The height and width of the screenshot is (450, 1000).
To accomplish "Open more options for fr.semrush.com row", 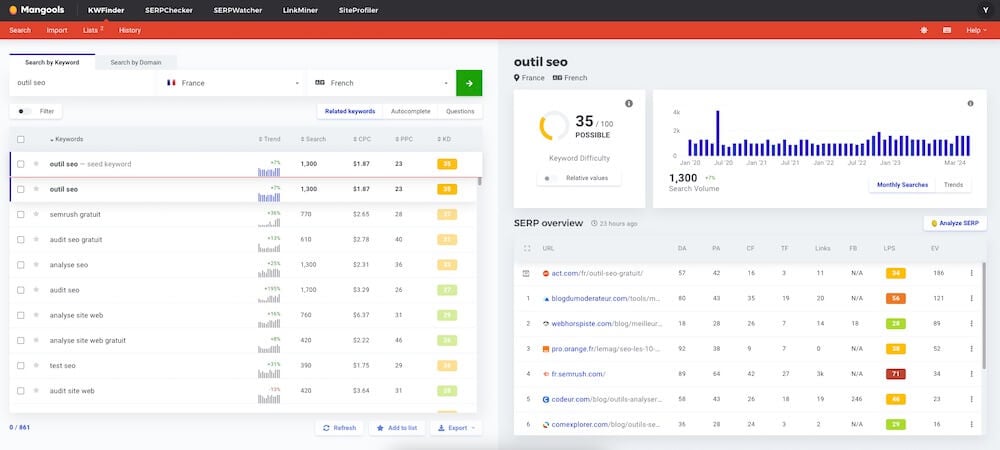I will coord(972,374).
